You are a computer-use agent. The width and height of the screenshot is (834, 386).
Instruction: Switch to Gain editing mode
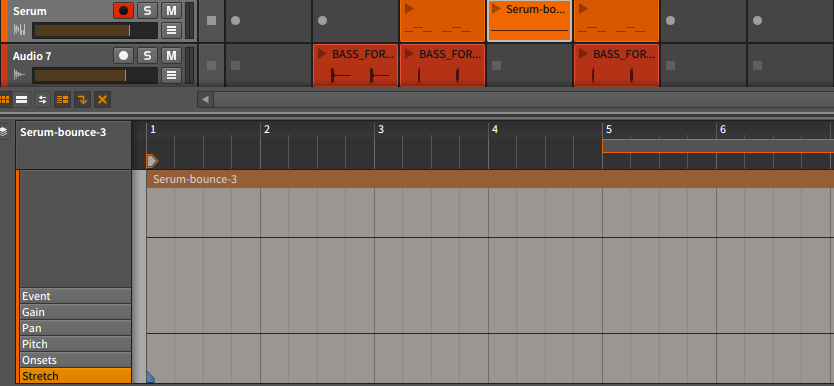(x=76, y=312)
